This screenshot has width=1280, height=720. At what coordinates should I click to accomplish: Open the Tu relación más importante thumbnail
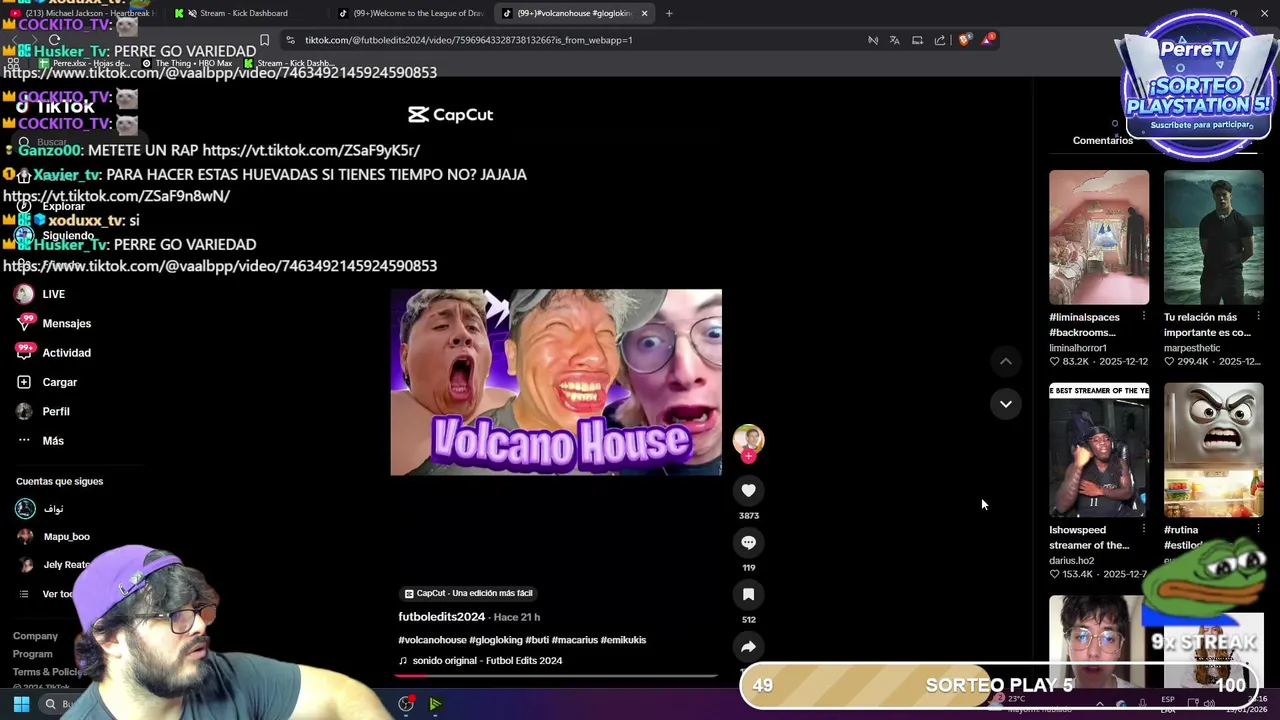1213,237
